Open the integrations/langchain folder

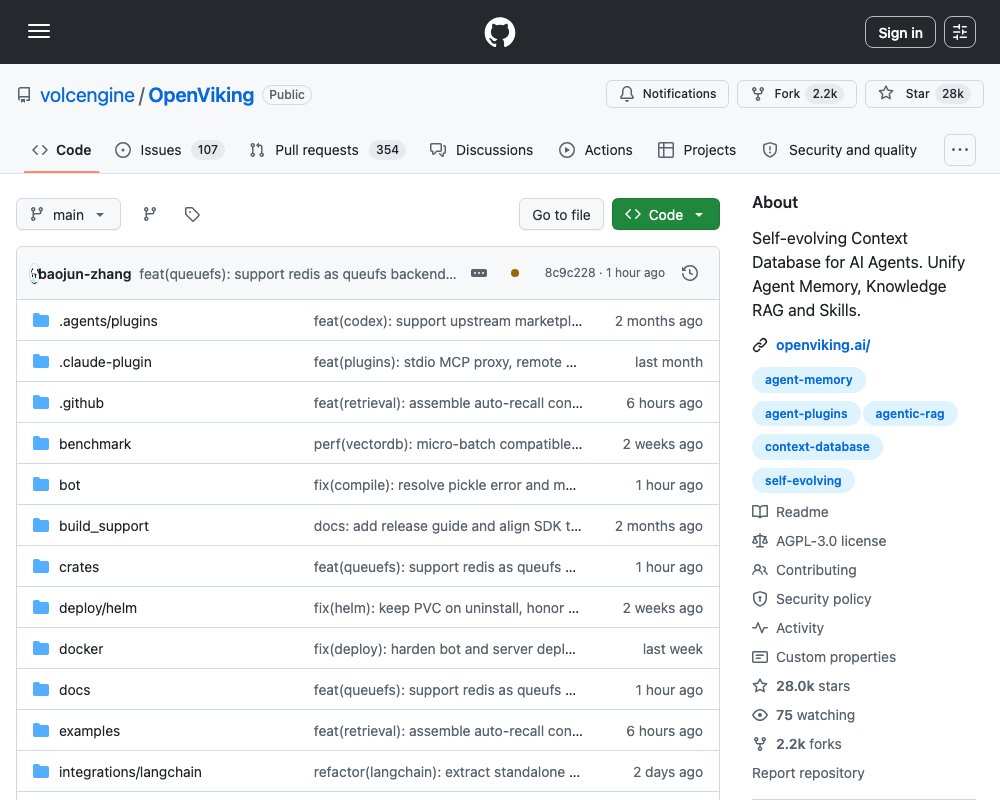pyautogui.click(x=130, y=772)
